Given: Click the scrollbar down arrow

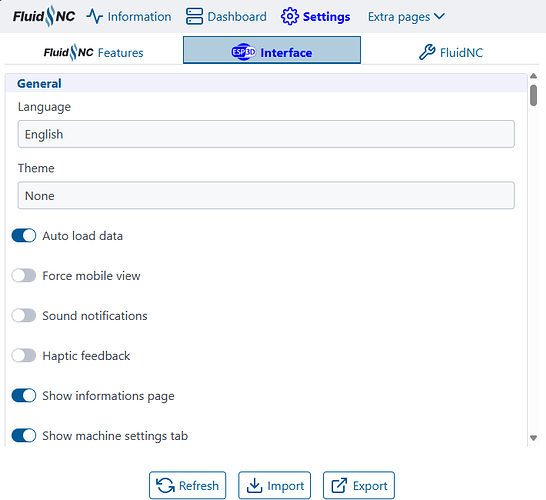Looking at the screenshot, I should point(533,438).
